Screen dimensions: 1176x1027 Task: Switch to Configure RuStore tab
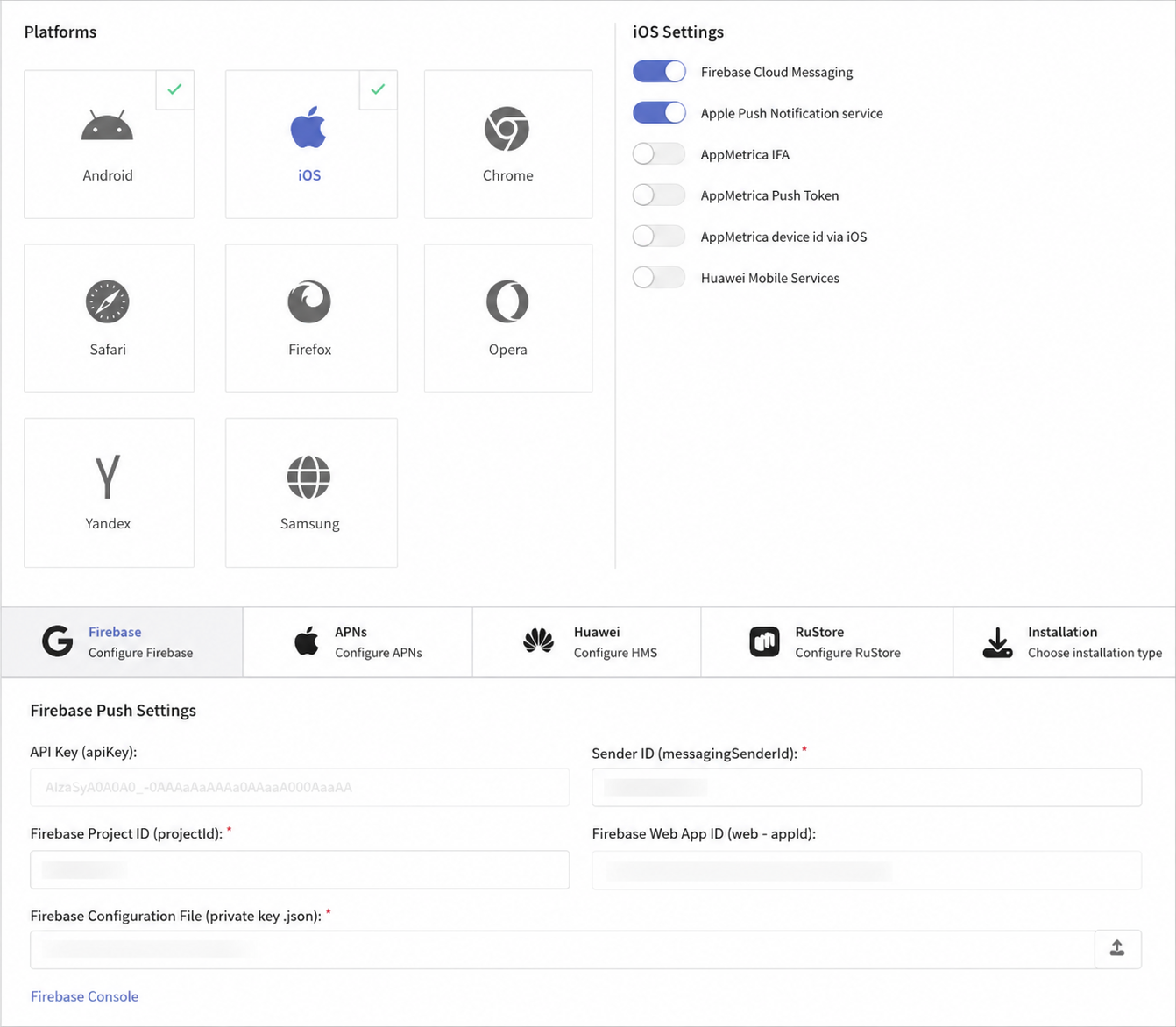(x=827, y=642)
